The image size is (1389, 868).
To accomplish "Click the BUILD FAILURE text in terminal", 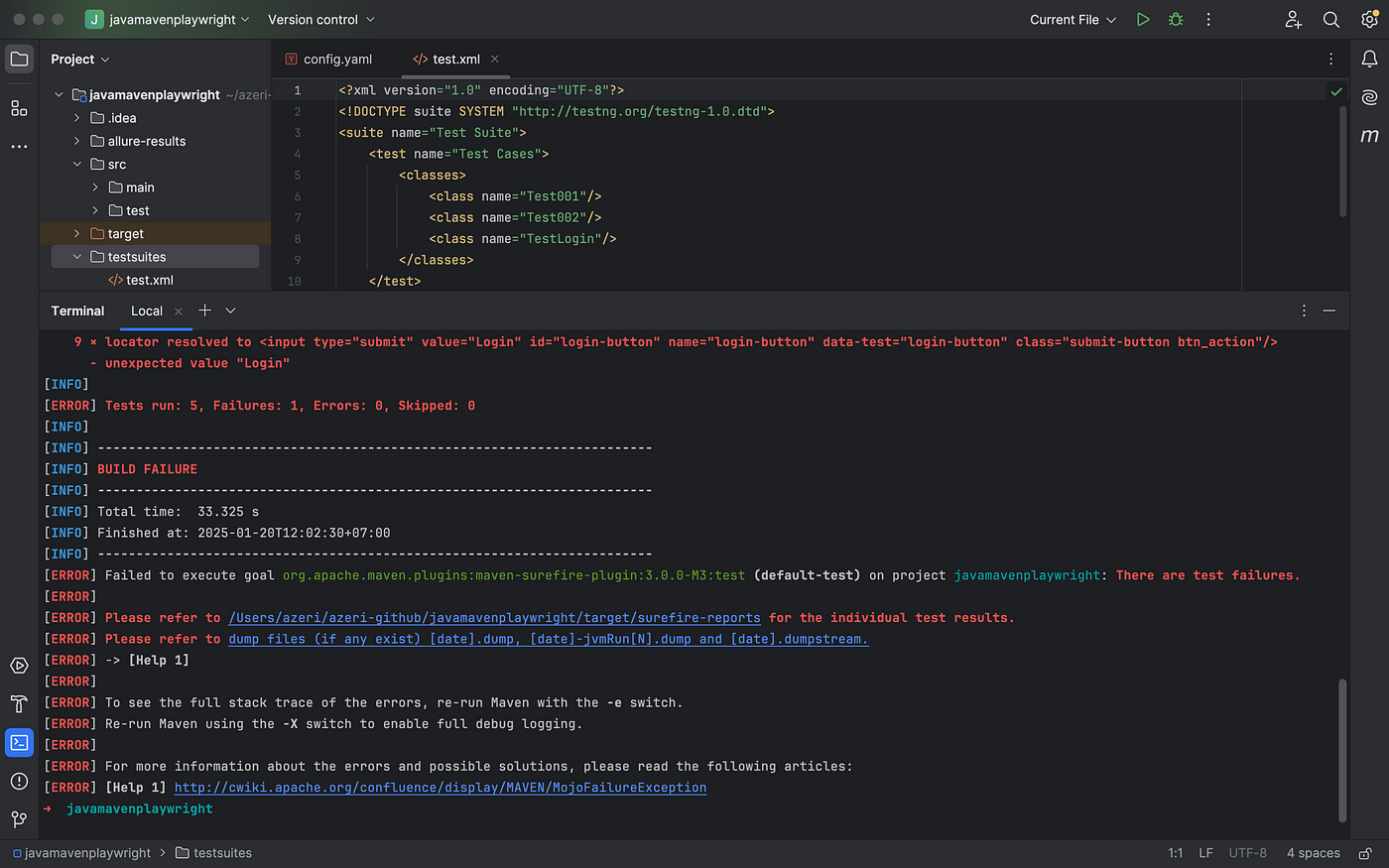I will (x=147, y=469).
